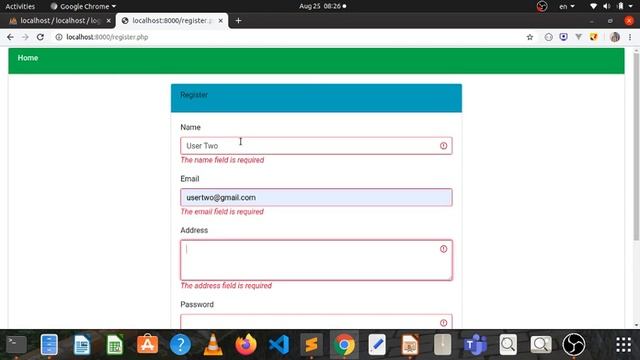The height and width of the screenshot is (360, 640).
Task: Open Microsoft Teams from the dock
Action: point(476,345)
